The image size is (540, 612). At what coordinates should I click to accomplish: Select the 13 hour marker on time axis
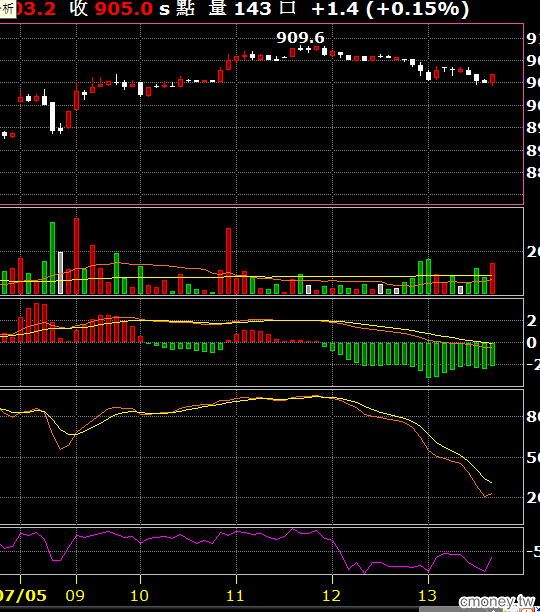427,596
